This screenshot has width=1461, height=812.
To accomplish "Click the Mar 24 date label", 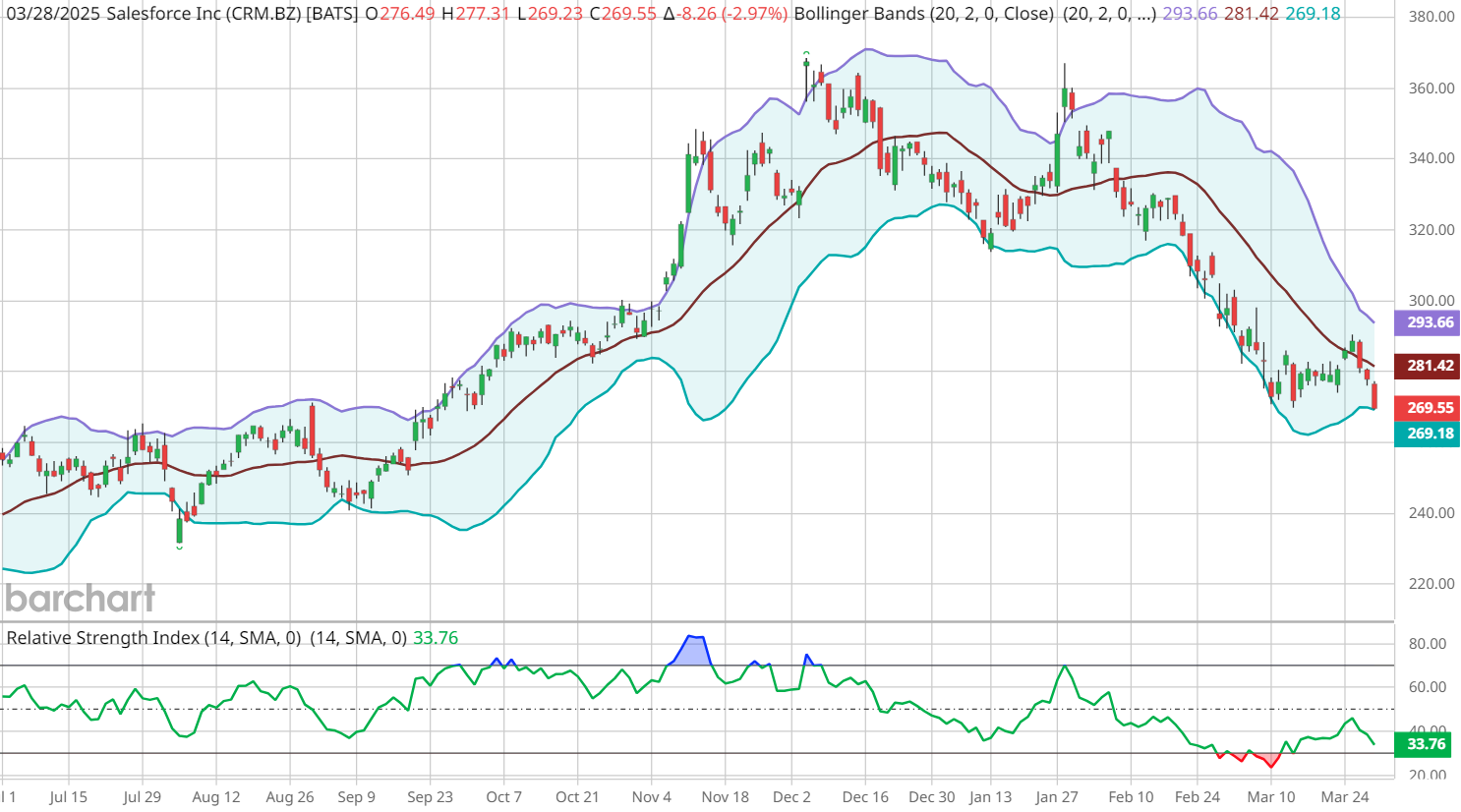I will tap(1345, 797).
